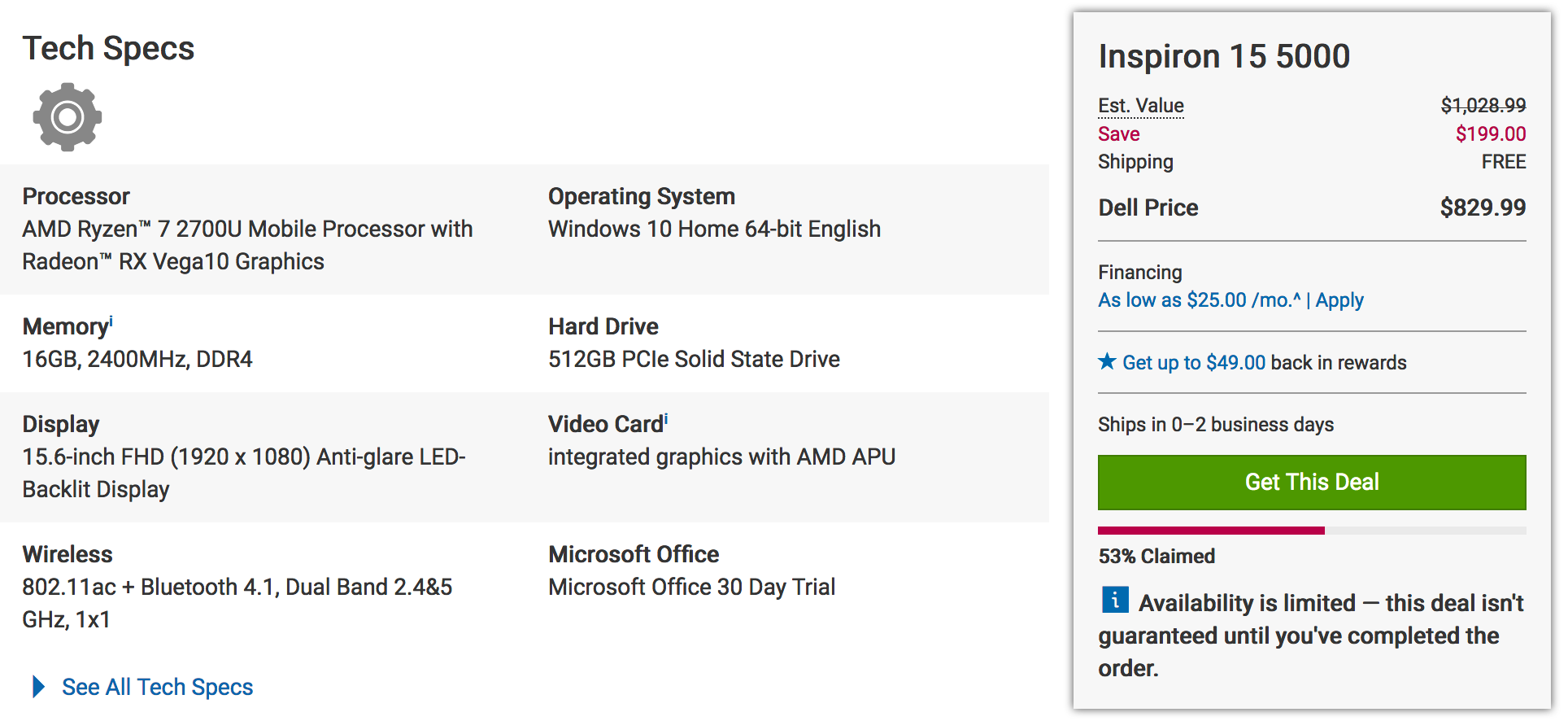Screen dimensions: 1568x721
Task: Click the Hard Drive spec entry
Action: [694, 343]
